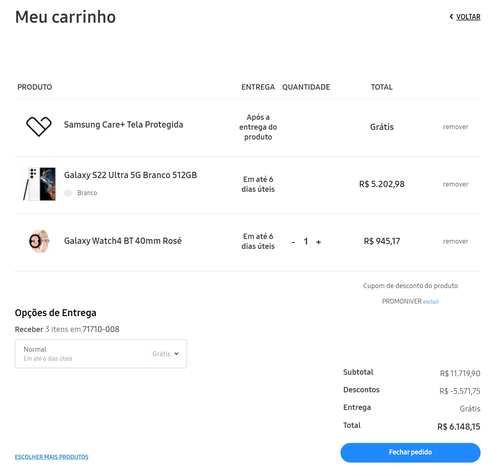Open Galaxy Watch4 BT 40mm Rosé title
This screenshot has width=500, height=476.
pos(123,241)
